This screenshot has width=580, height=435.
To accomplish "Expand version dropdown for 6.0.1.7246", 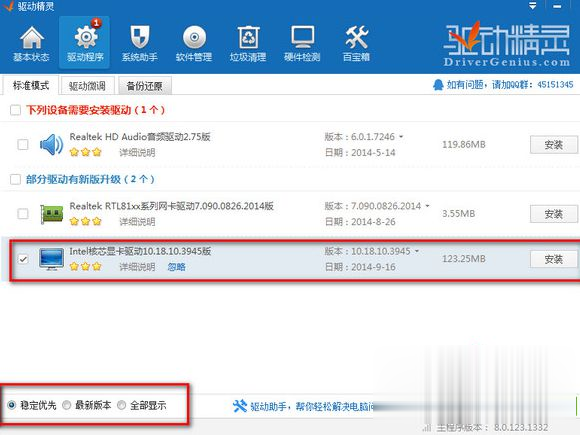I will (x=401, y=137).
